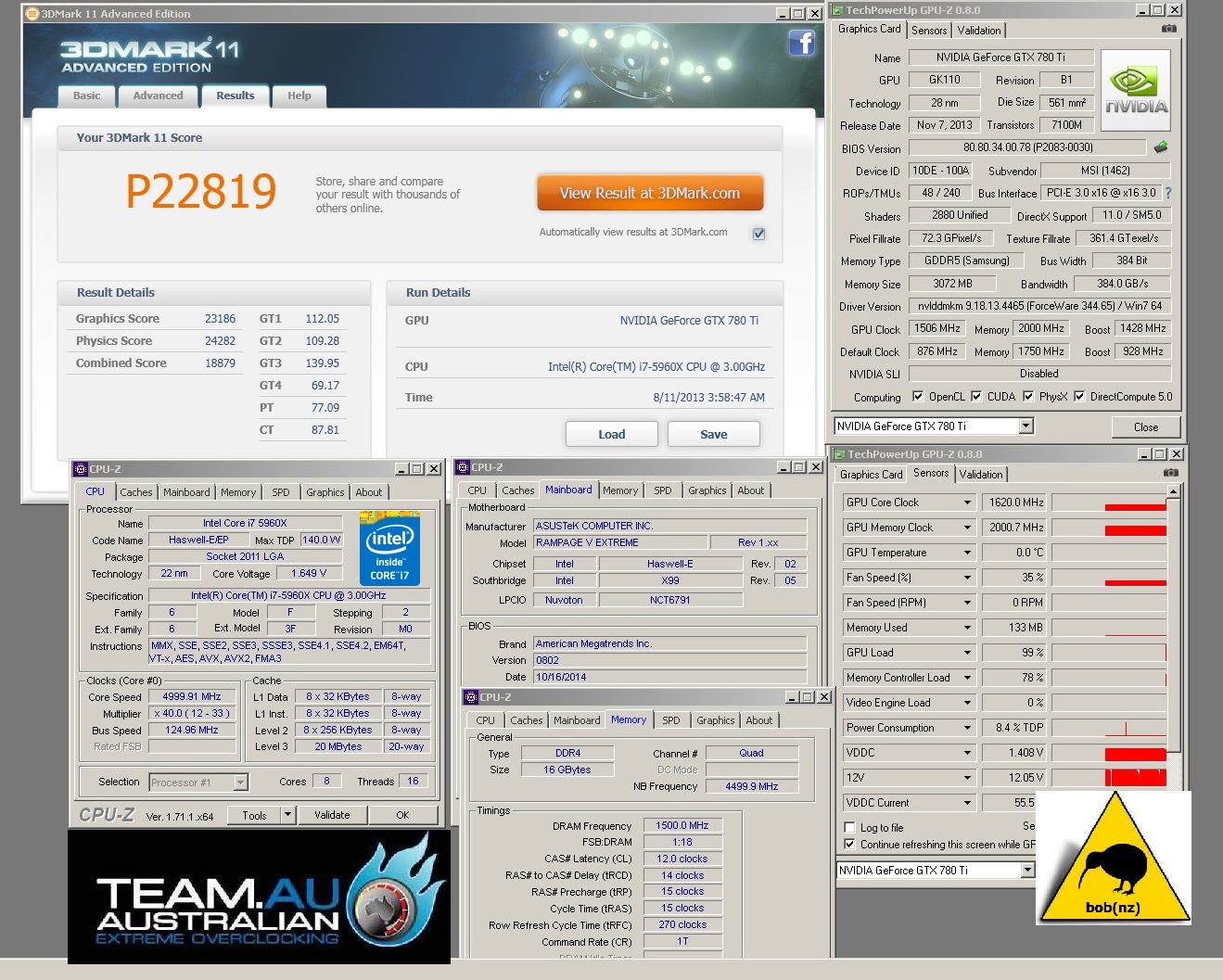Toggle Continue refreshing this screen checkbox
The image size is (1223, 980).
click(x=849, y=844)
